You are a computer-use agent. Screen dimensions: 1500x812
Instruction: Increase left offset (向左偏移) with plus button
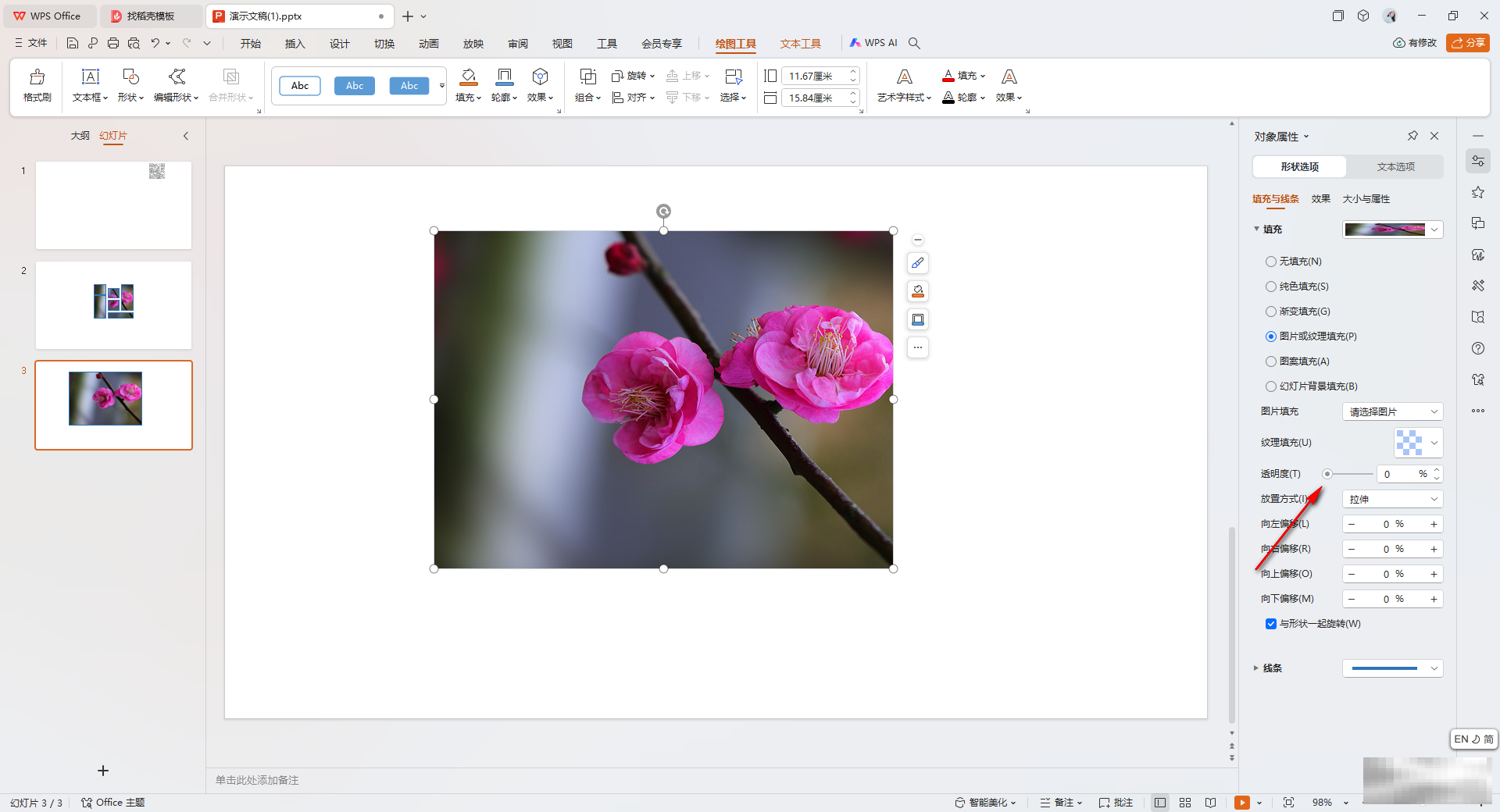point(1434,524)
